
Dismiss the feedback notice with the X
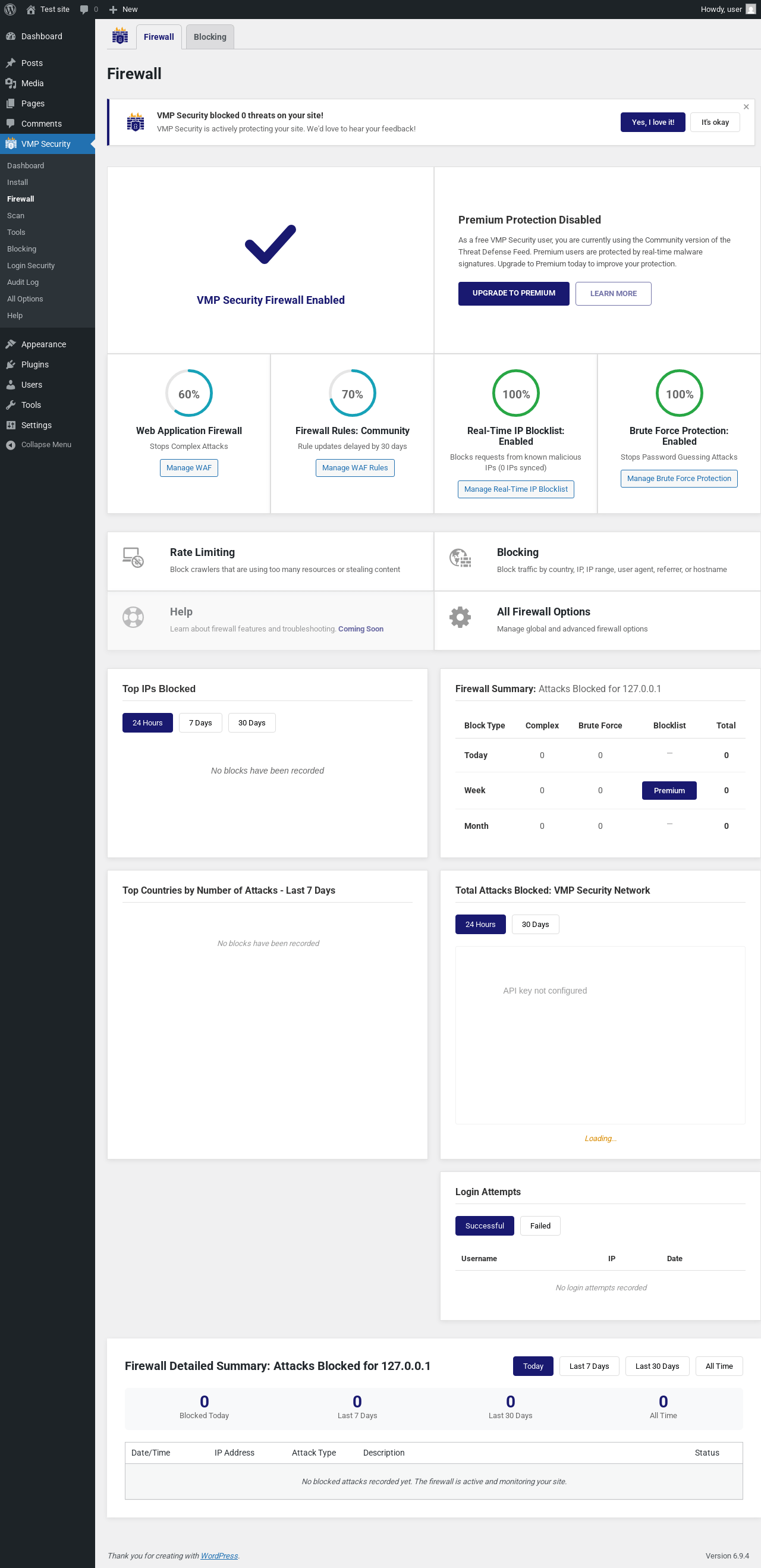tap(746, 106)
